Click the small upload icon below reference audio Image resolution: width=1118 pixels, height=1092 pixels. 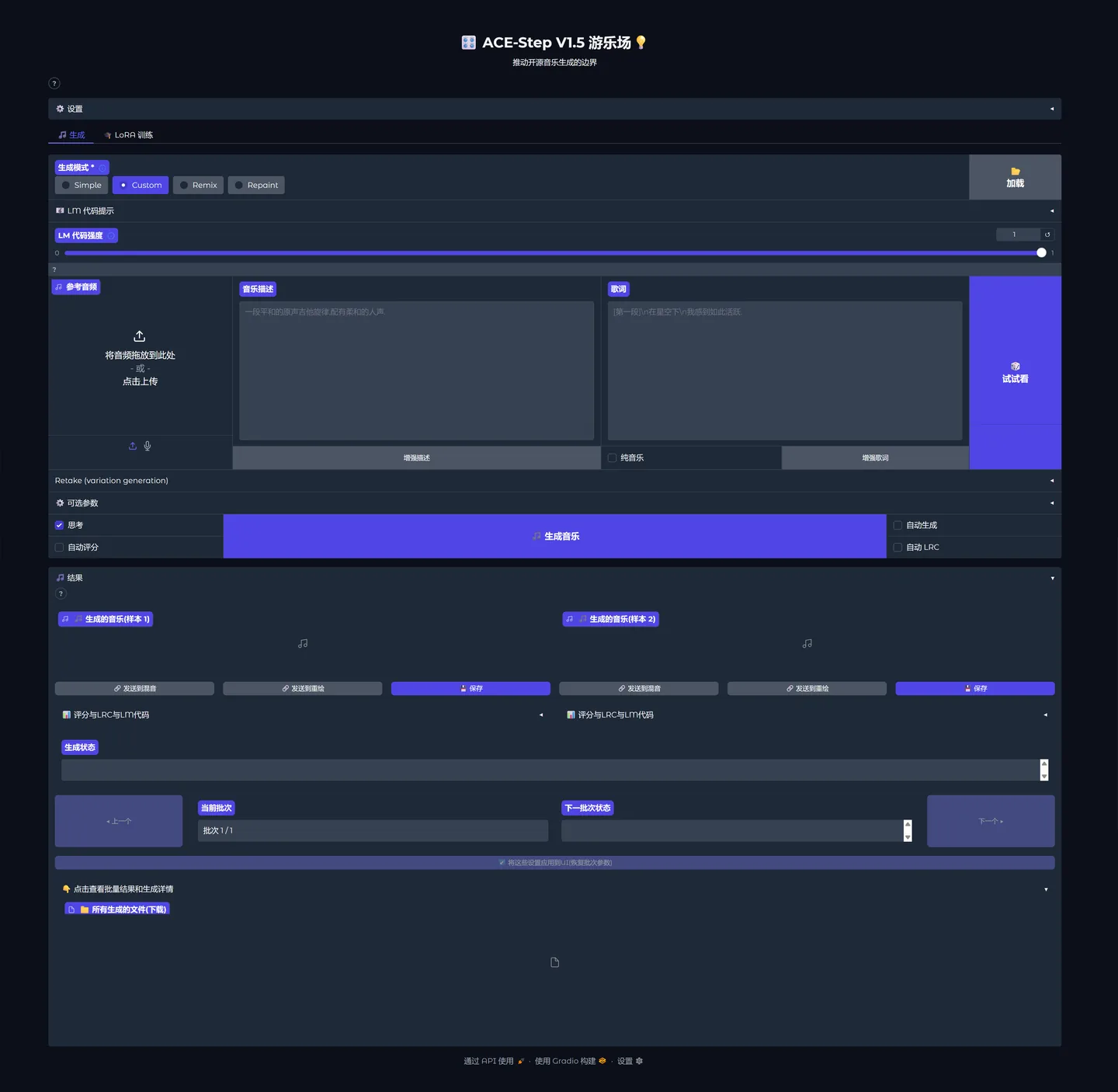(133, 446)
